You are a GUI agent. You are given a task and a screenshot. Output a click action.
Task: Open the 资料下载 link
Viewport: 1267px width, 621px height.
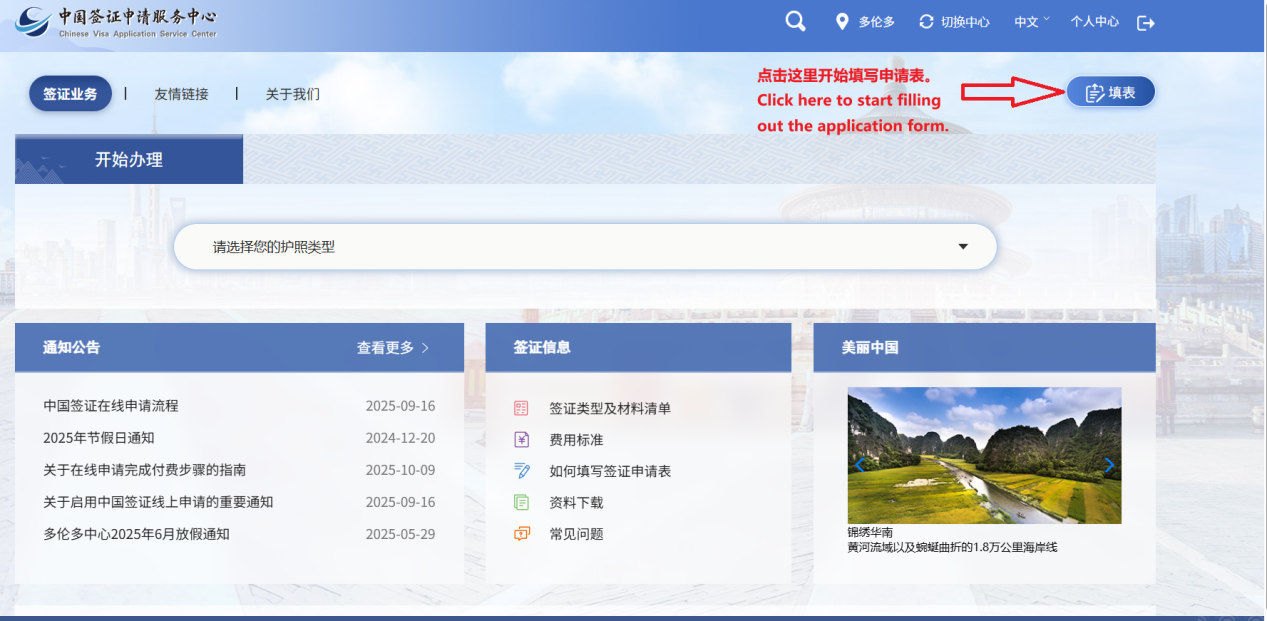coord(576,502)
